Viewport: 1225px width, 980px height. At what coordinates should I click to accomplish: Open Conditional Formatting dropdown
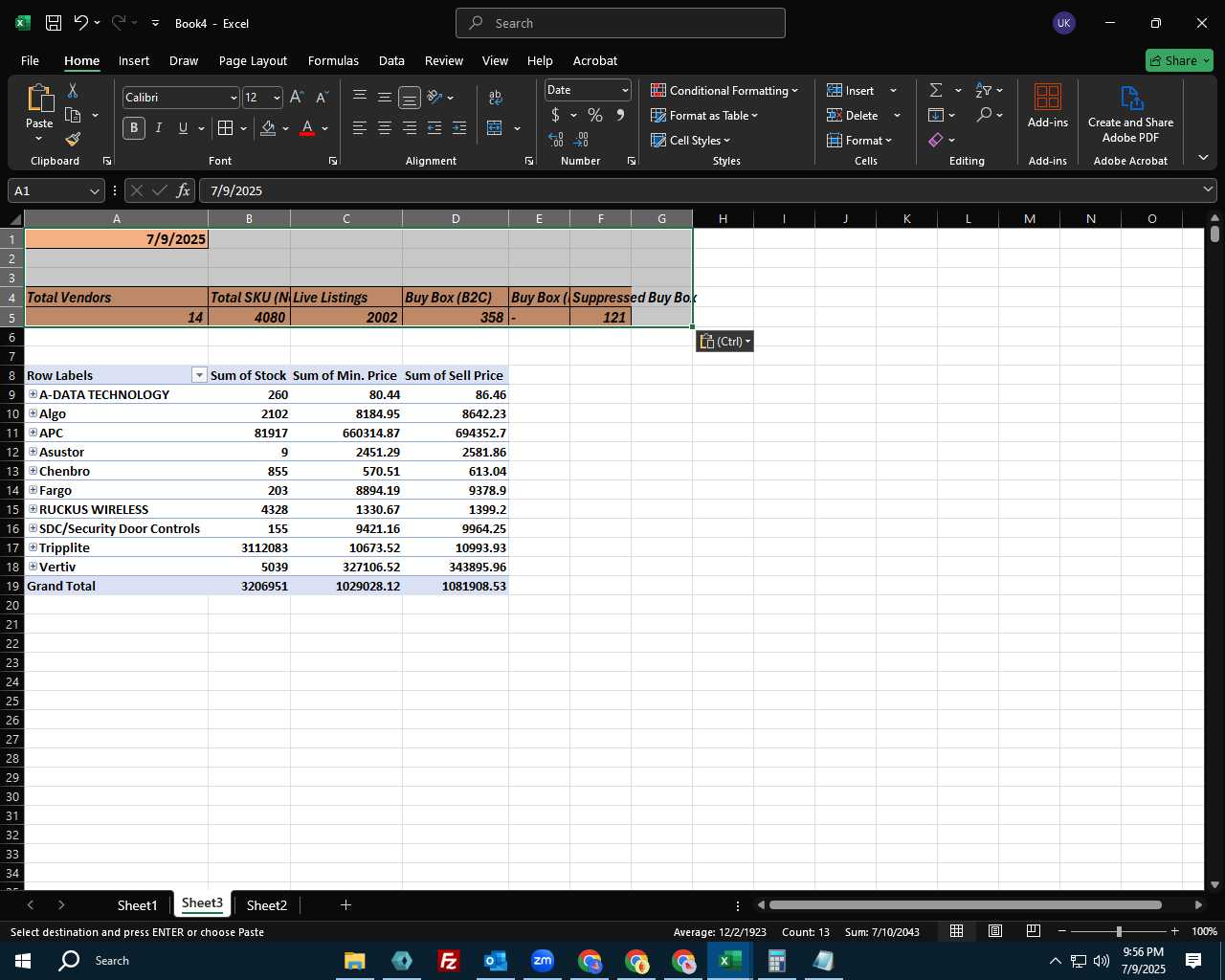724,90
